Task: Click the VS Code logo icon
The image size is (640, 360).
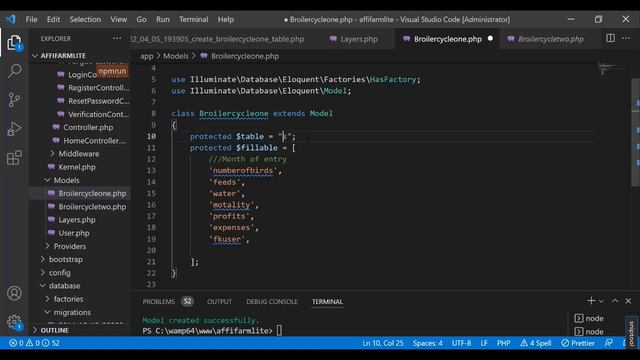Action: coord(11,19)
